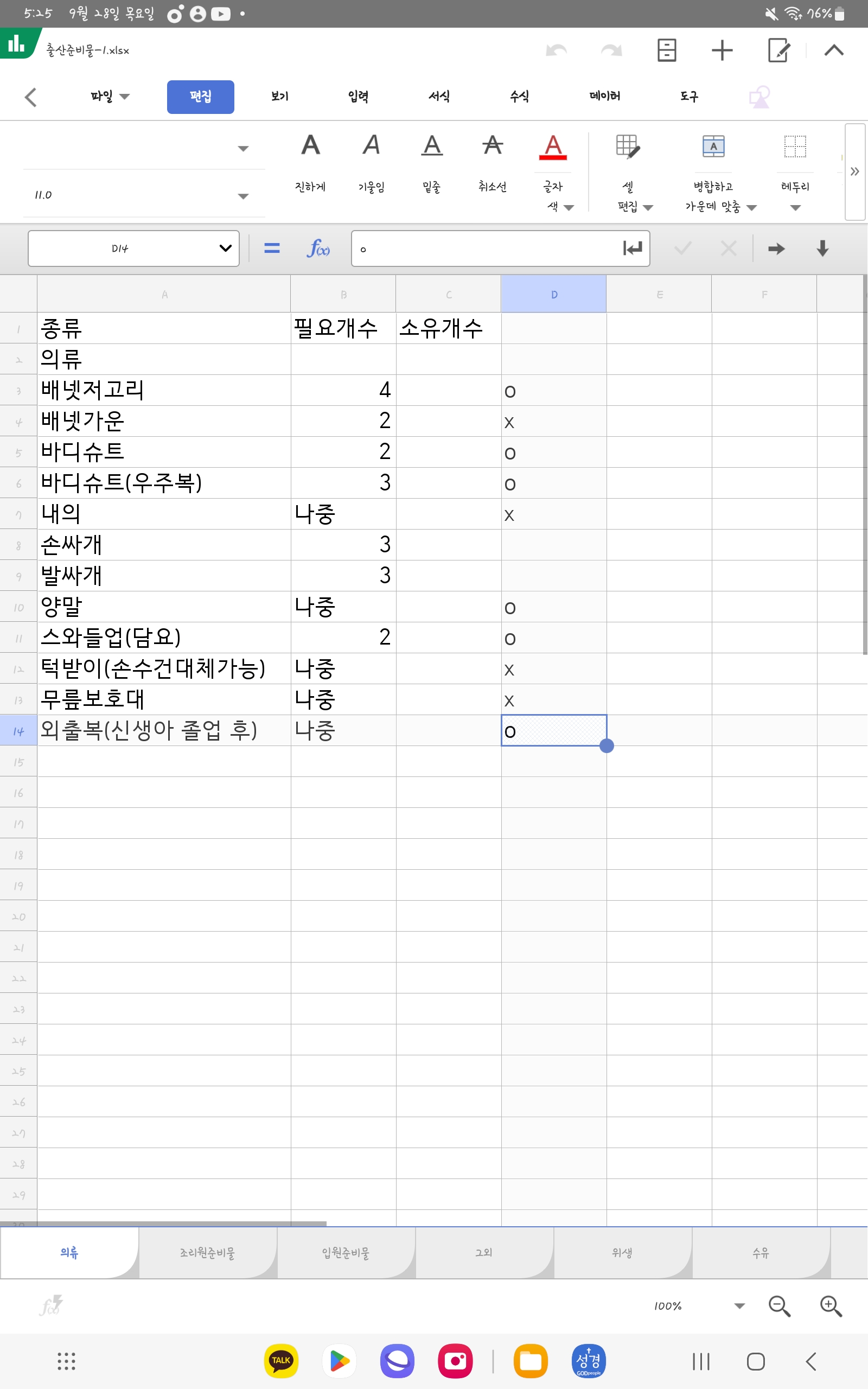Open the function fx insert icon
The image size is (868, 1389).
click(x=318, y=249)
